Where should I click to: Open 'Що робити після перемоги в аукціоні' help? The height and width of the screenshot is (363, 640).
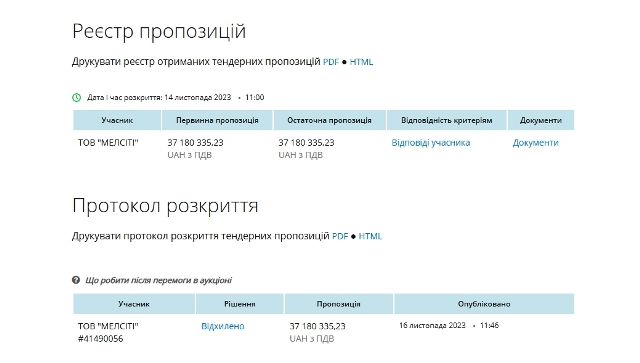pyautogui.click(x=158, y=280)
